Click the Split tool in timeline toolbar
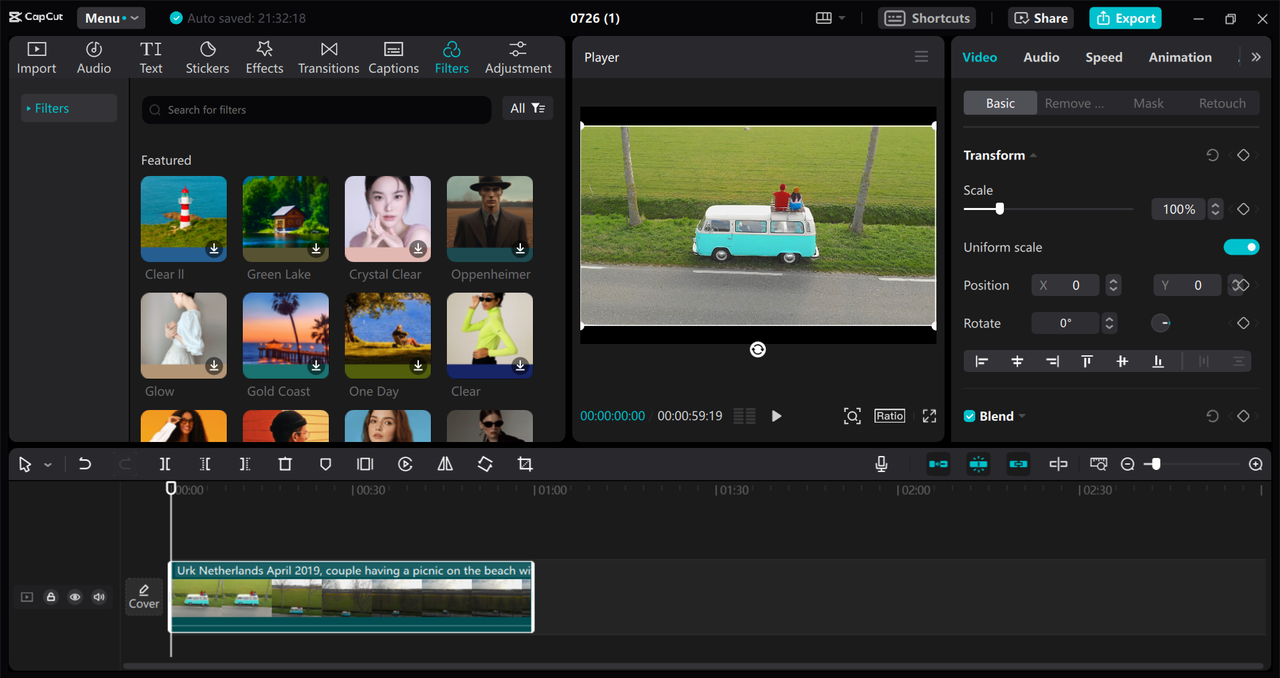Image resolution: width=1280 pixels, height=678 pixels. tap(165, 464)
